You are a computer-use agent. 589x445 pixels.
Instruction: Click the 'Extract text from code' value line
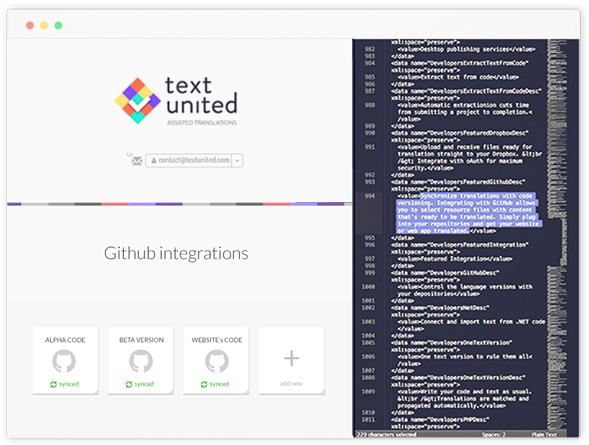(458, 77)
